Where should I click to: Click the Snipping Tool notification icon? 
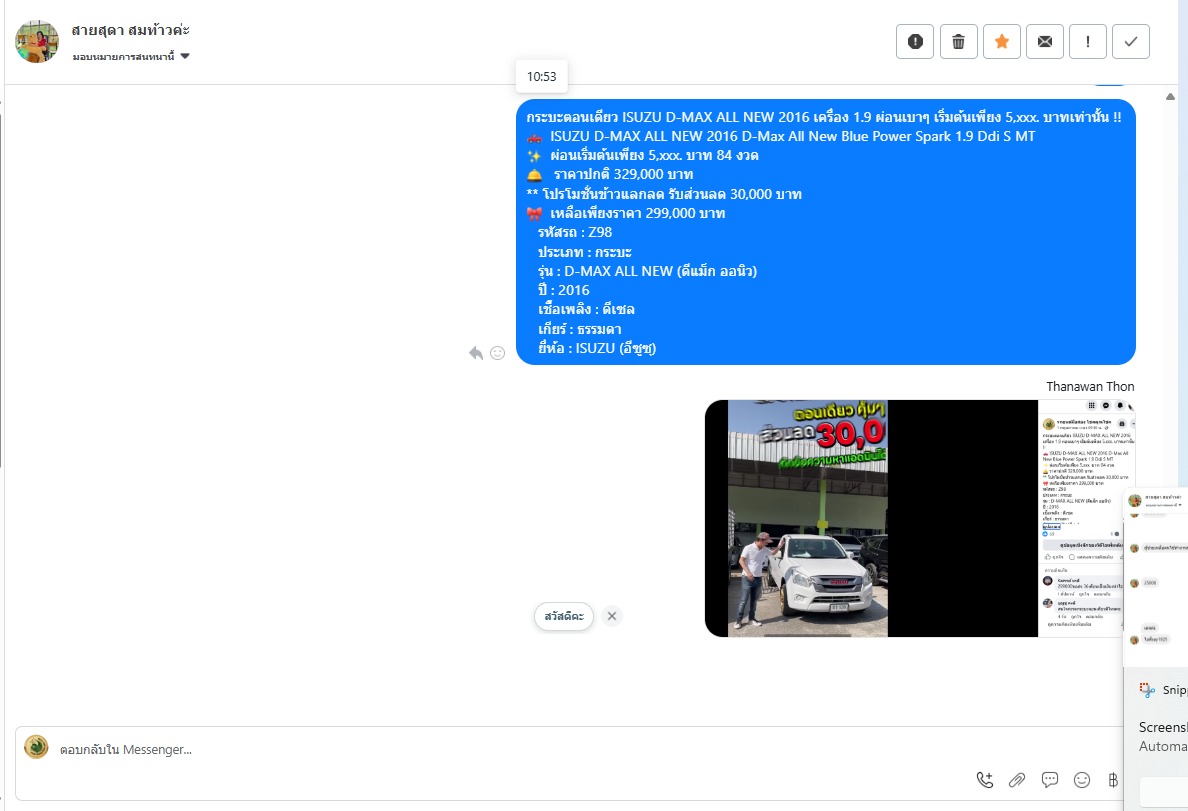[x=1147, y=690]
